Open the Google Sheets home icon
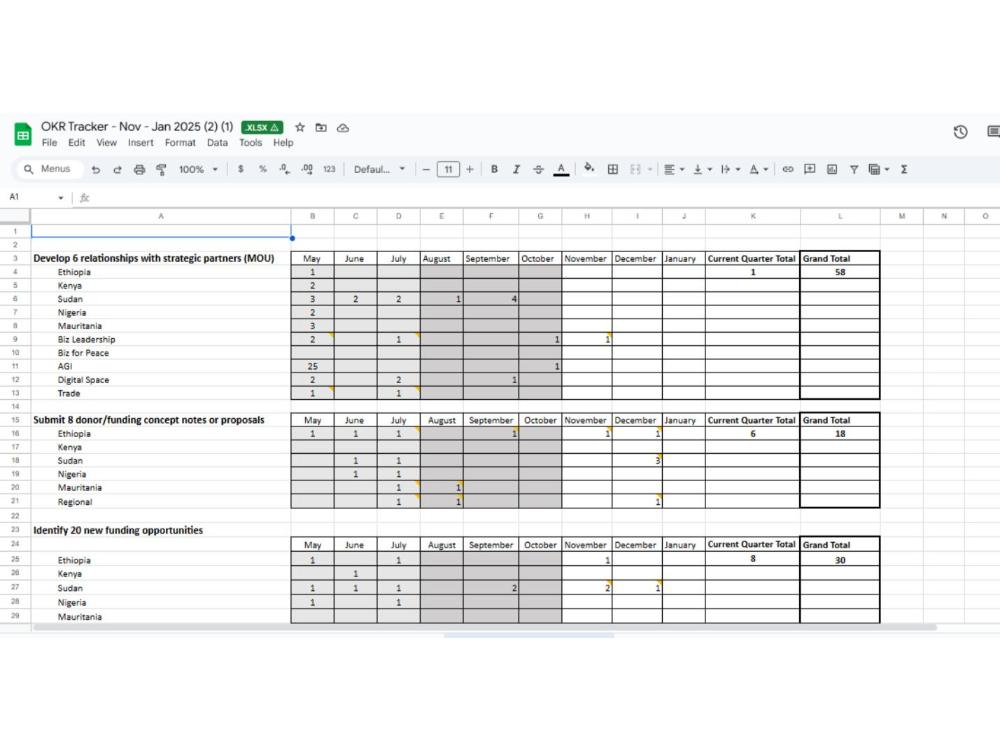Viewport: 1000px width, 750px height. (23, 135)
